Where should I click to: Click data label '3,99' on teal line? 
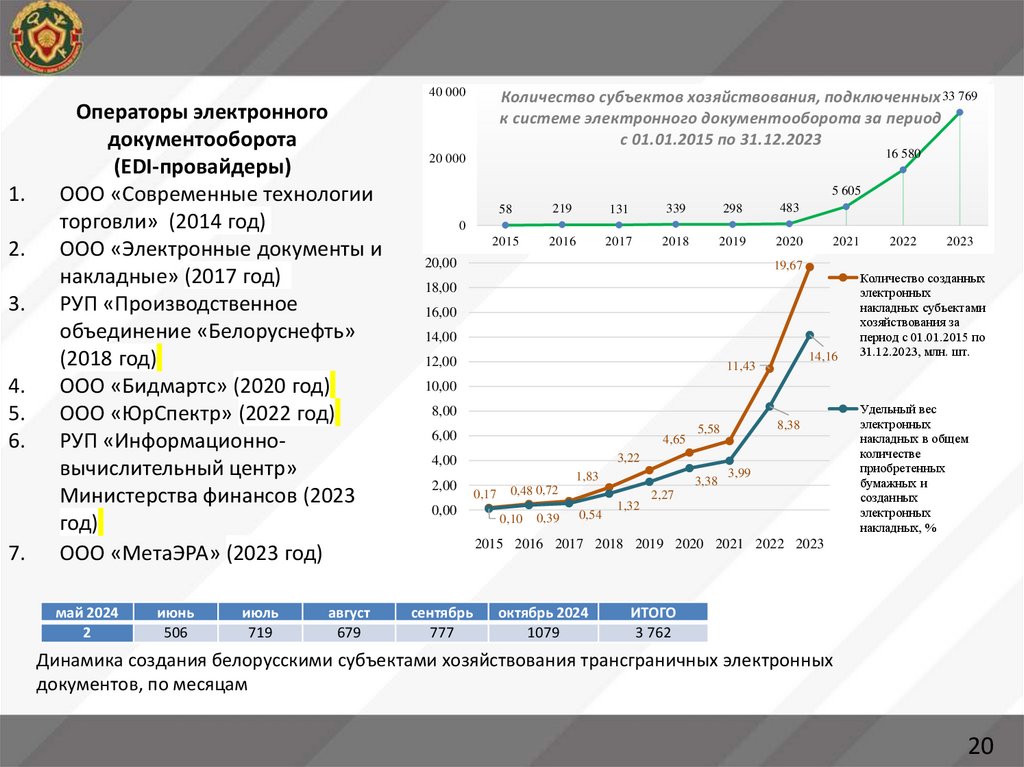(x=739, y=472)
